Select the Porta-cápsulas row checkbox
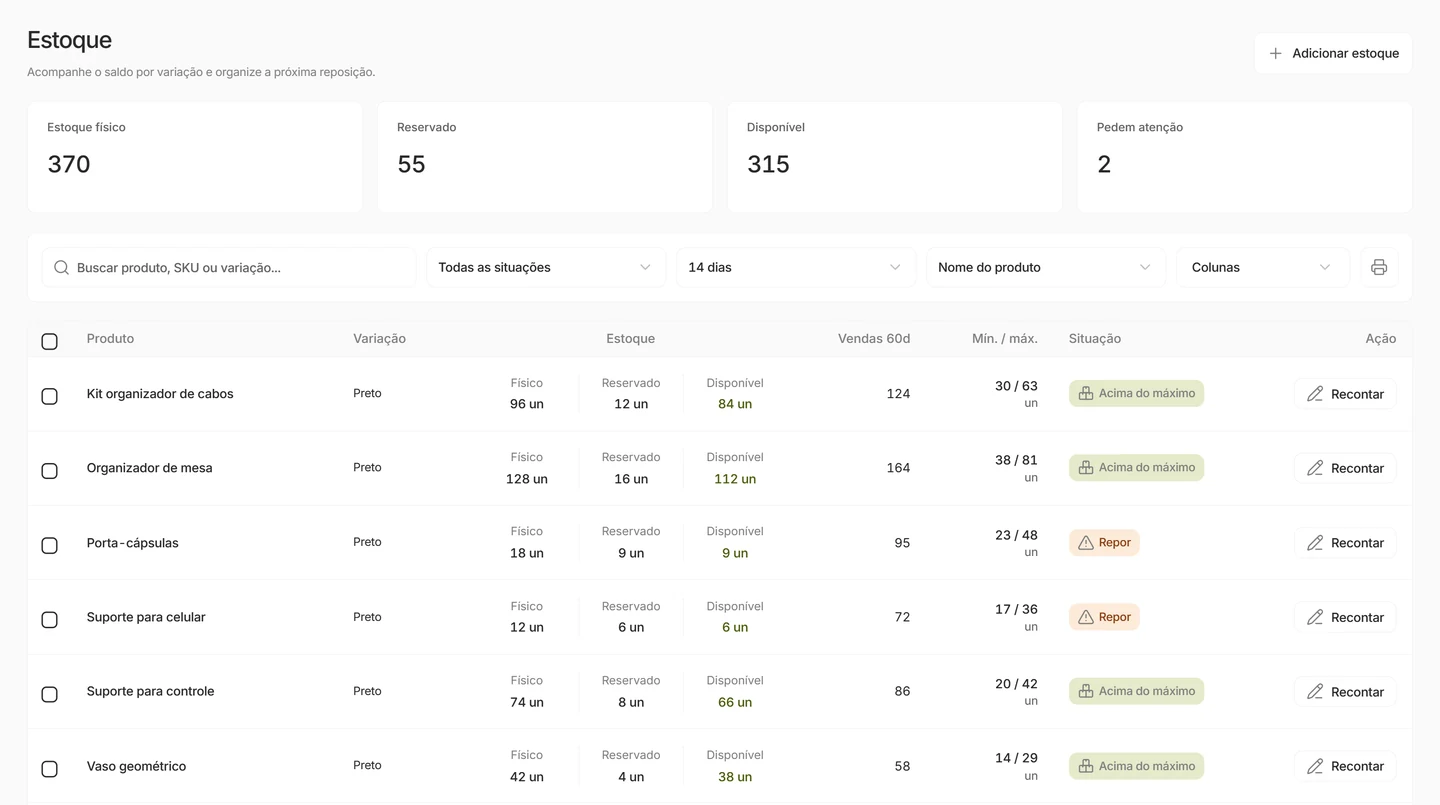The width and height of the screenshot is (1440, 805). (49, 545)
